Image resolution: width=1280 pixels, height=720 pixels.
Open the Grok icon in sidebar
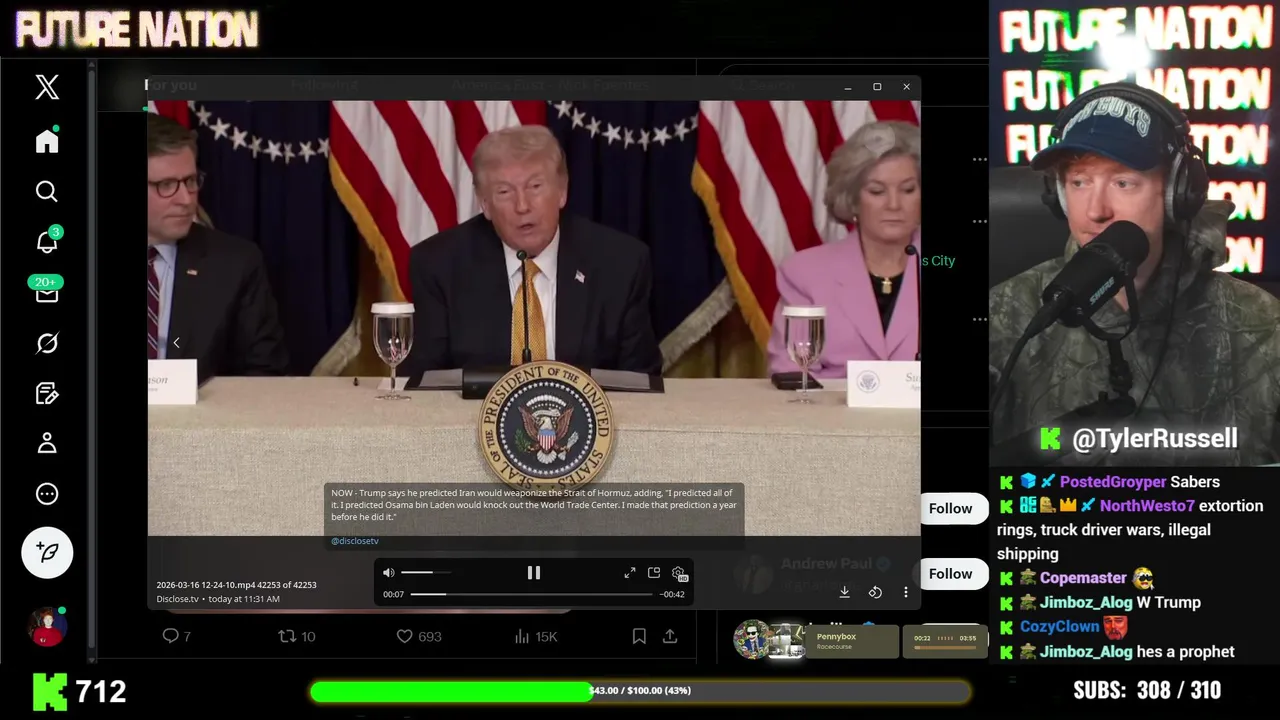[47, 343]
